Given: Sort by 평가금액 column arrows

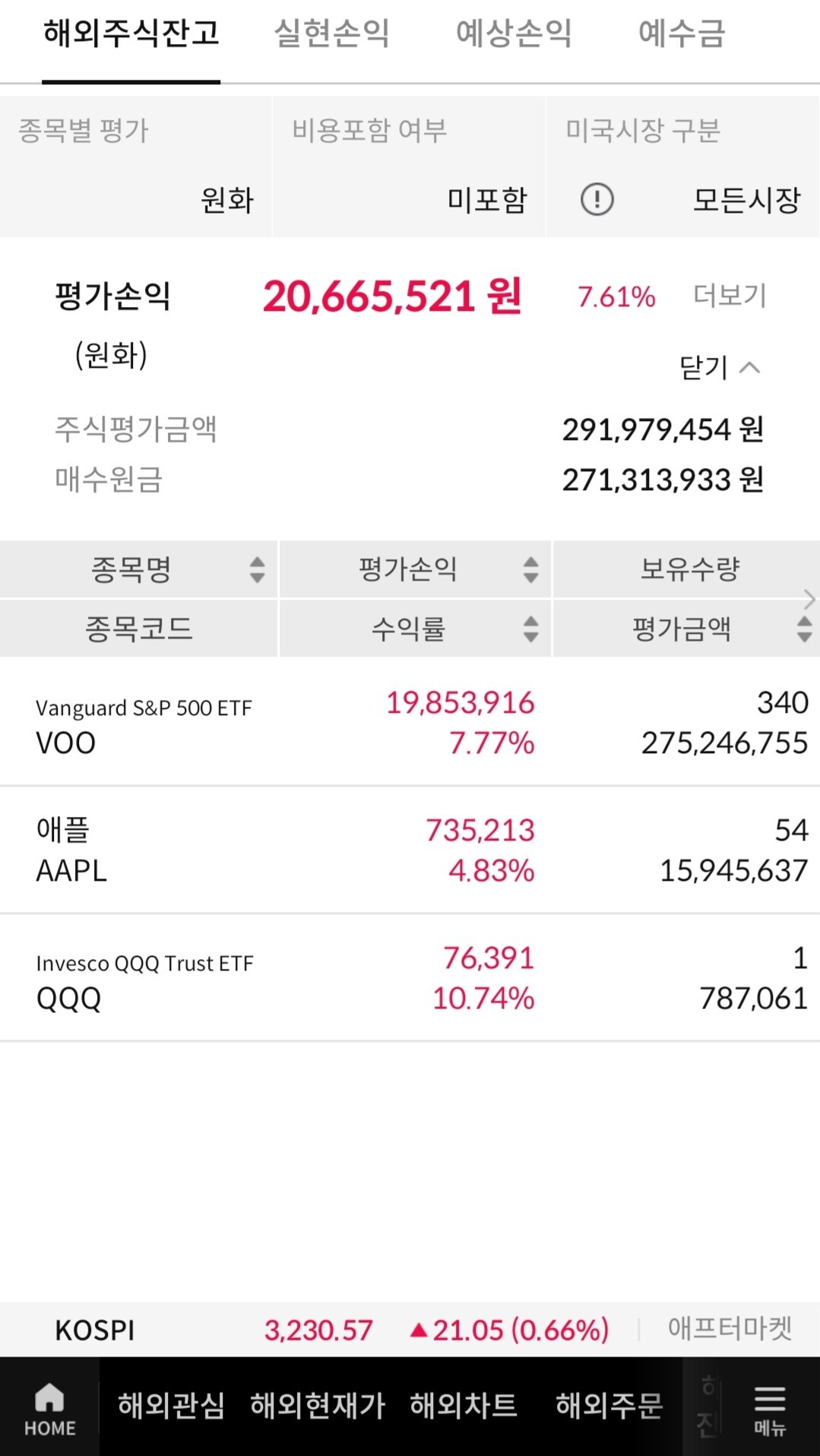Looking at the screenshot, I should coord(803,628).
